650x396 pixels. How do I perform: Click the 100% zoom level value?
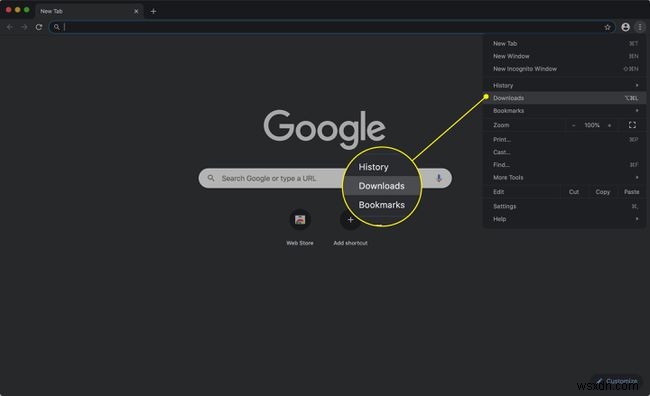coord(592,125)
